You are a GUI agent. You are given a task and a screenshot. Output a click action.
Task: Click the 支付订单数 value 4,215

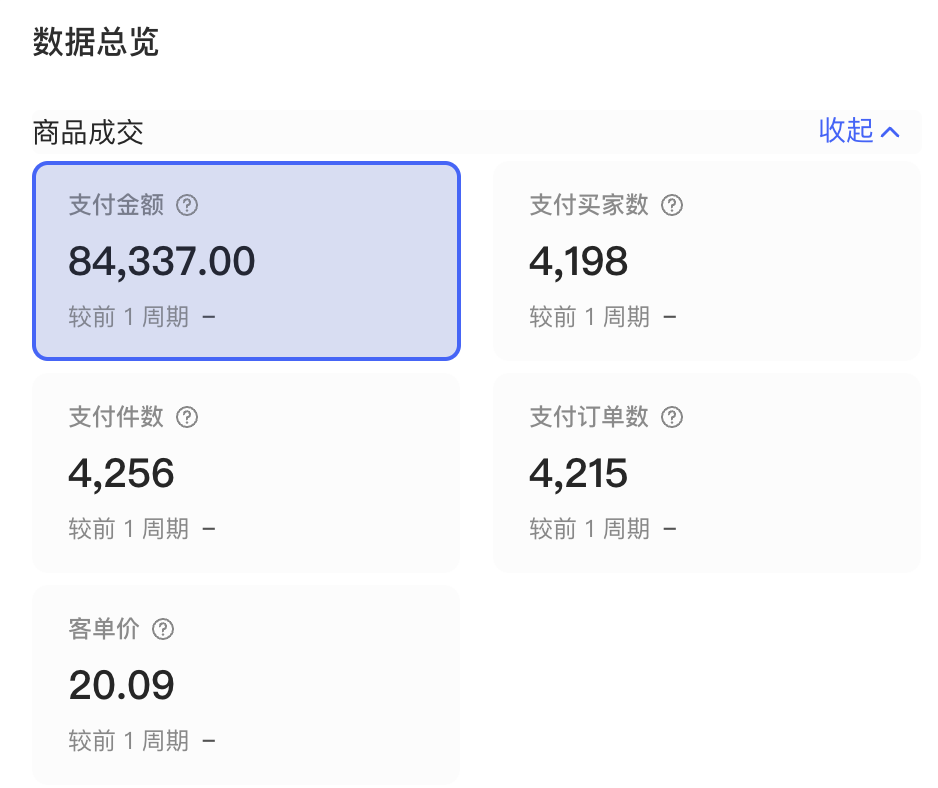[578, 473]
